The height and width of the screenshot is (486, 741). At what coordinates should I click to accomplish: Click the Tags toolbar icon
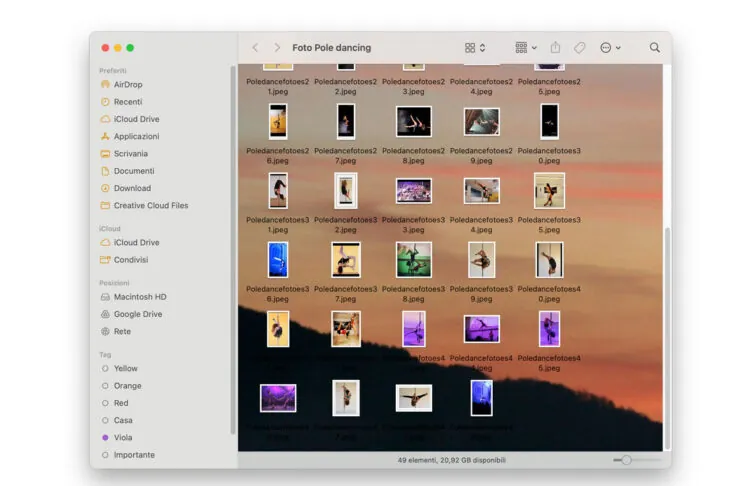[x=580, y=47]
